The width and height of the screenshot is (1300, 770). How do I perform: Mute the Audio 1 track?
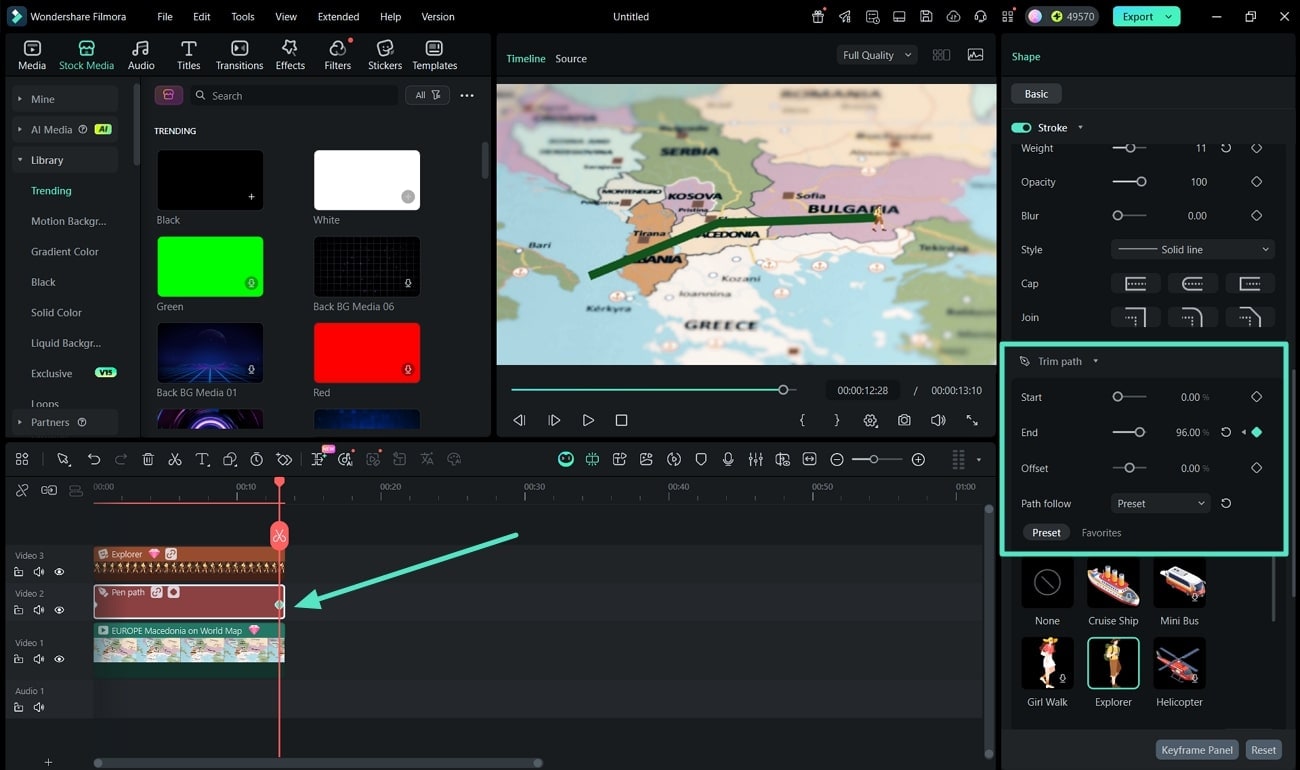(38, 706)
